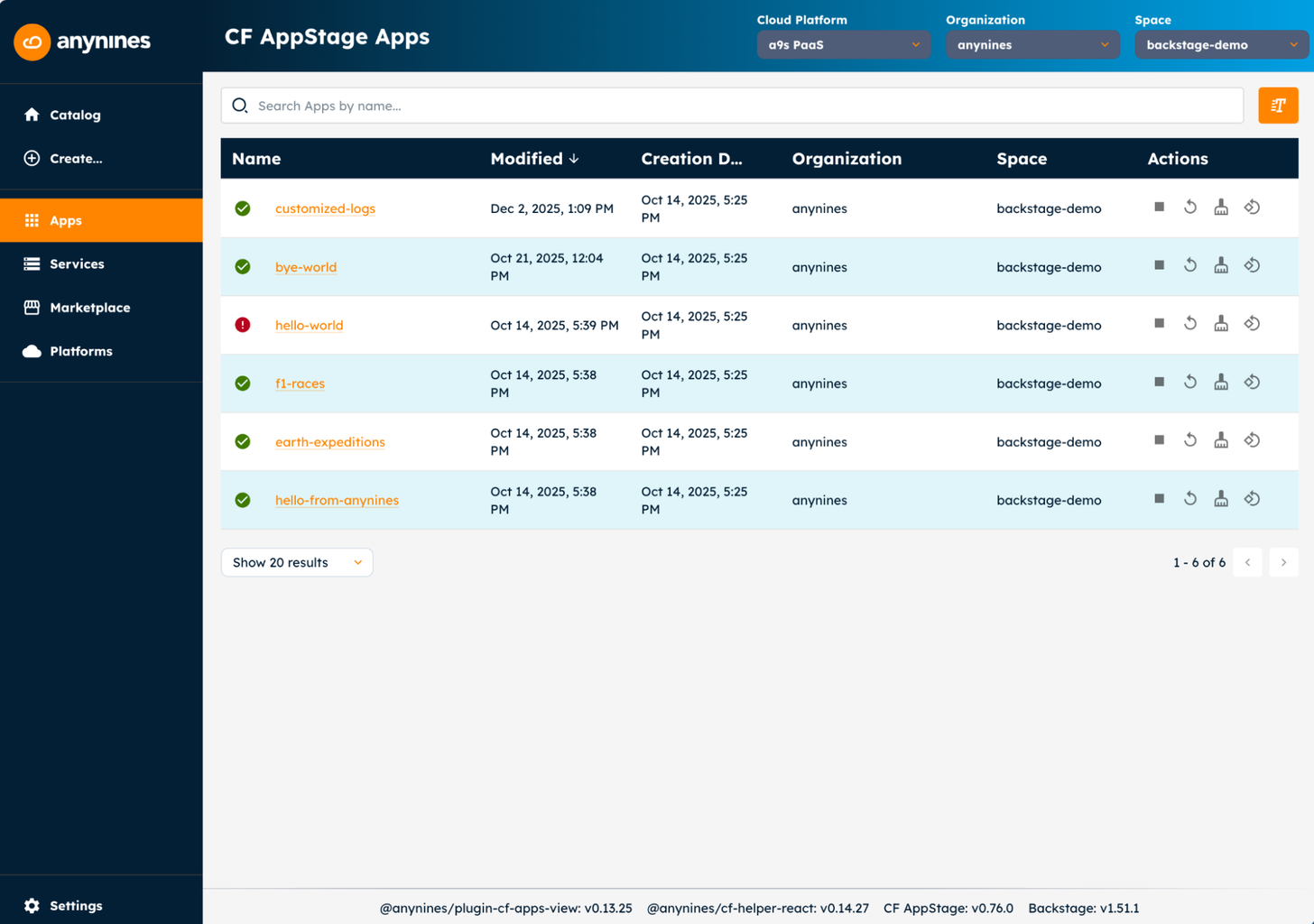Screen dimensions: 1314x924
Task: Open Catalog in the sidebar
Action: click(x=101, y=115)
